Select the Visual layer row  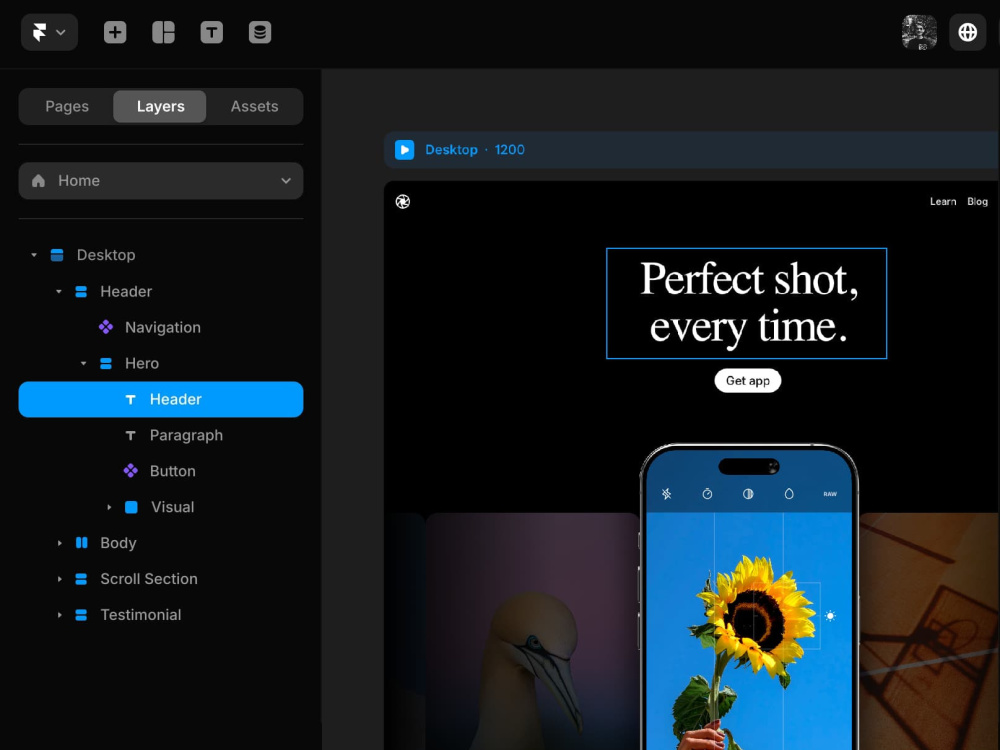[161, 507]
